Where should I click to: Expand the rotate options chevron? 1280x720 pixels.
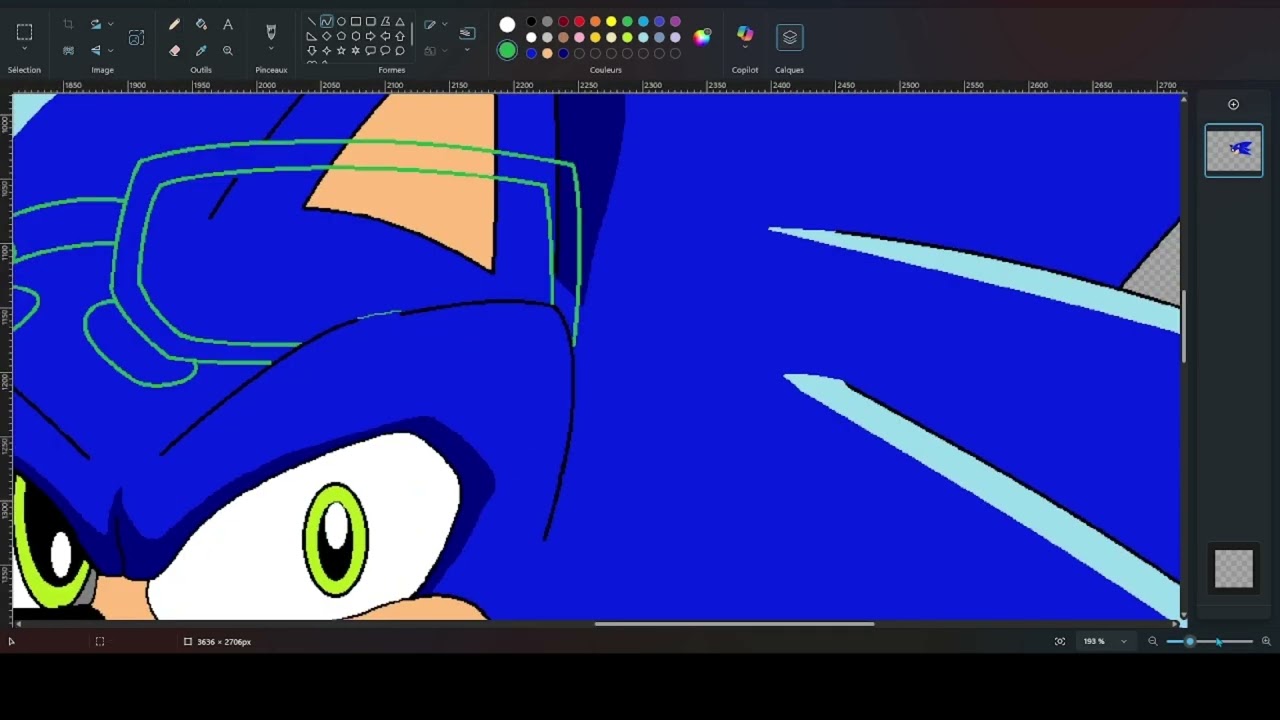110,24
